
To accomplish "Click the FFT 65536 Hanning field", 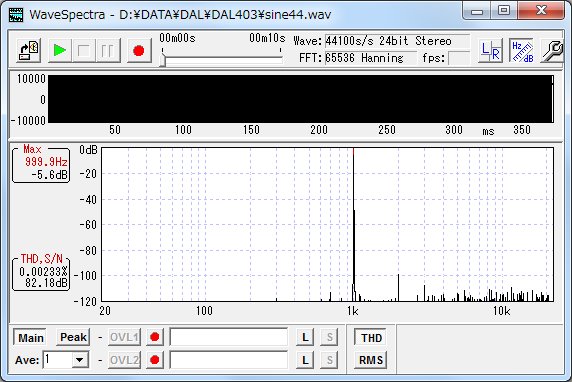I will (x=371, y=58).
